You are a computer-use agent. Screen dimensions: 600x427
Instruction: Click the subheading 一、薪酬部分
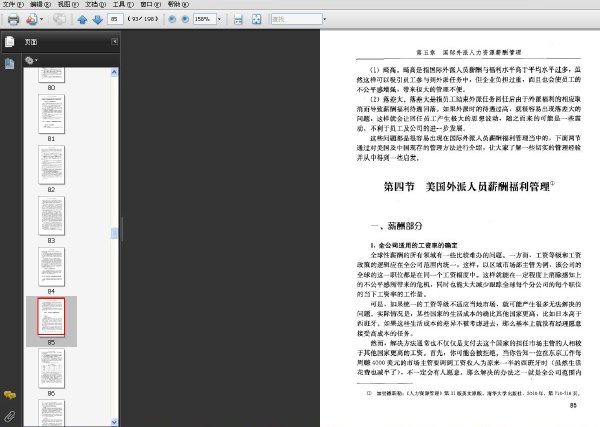(396, 226)
